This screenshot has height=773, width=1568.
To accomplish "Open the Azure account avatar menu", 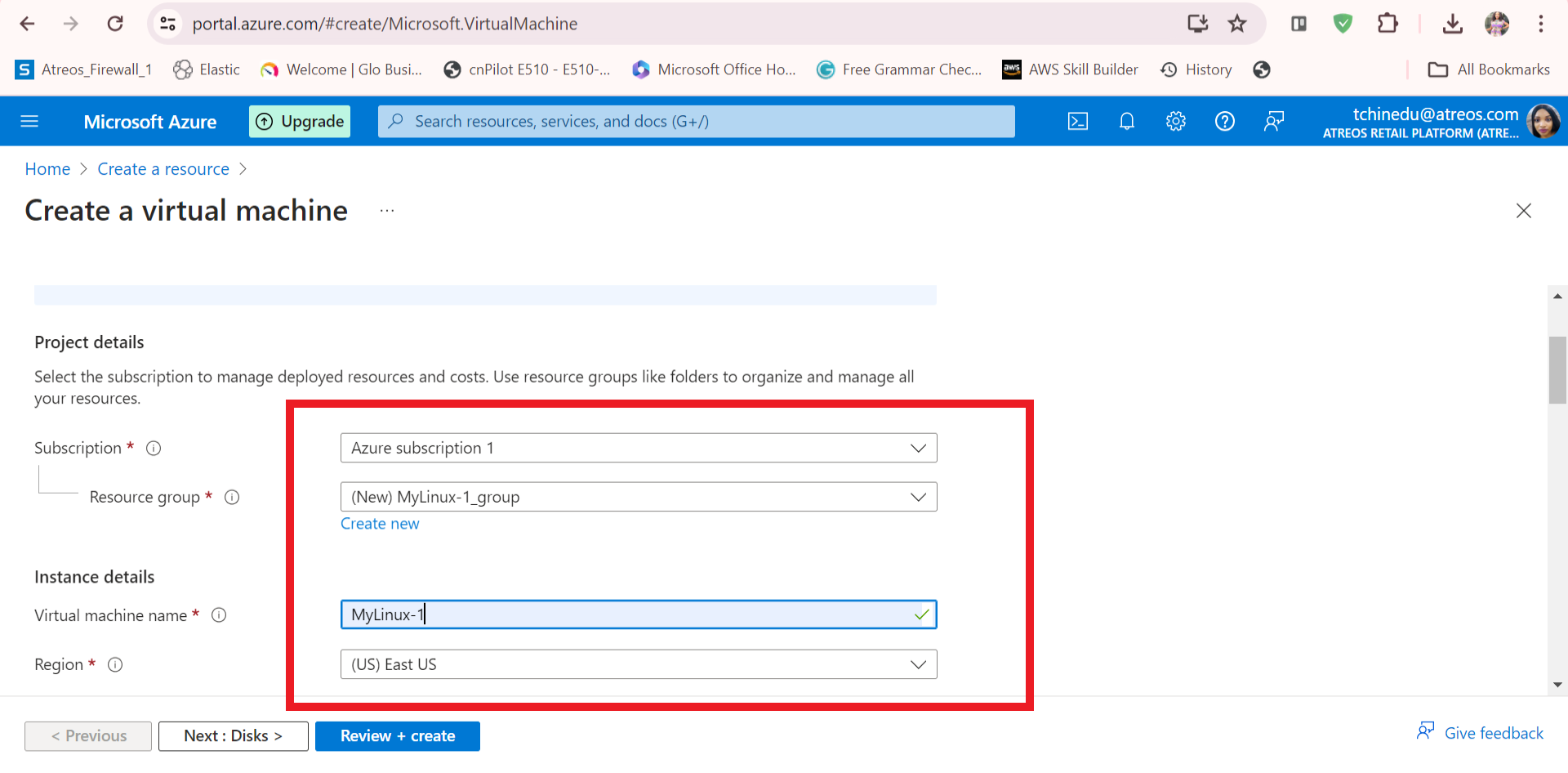I will click(x=1543, y=122).
